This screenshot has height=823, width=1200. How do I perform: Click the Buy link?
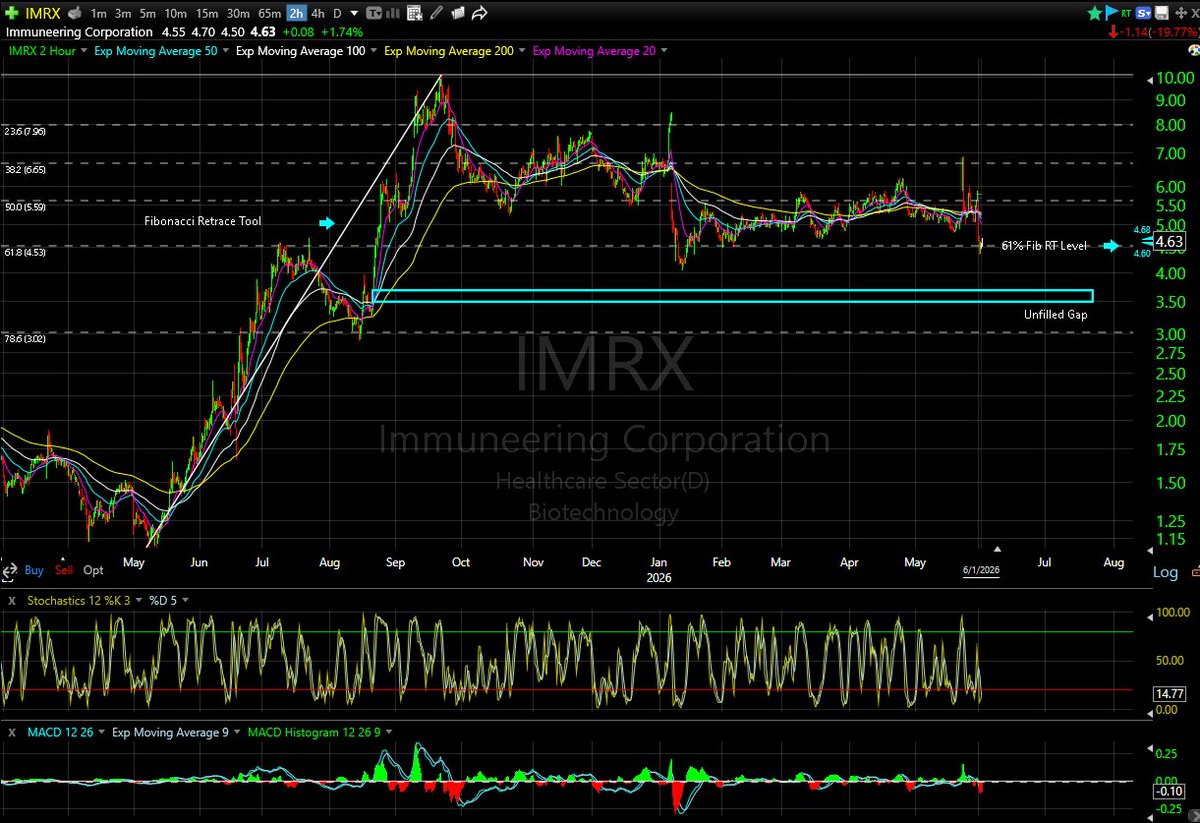point(34,570)
